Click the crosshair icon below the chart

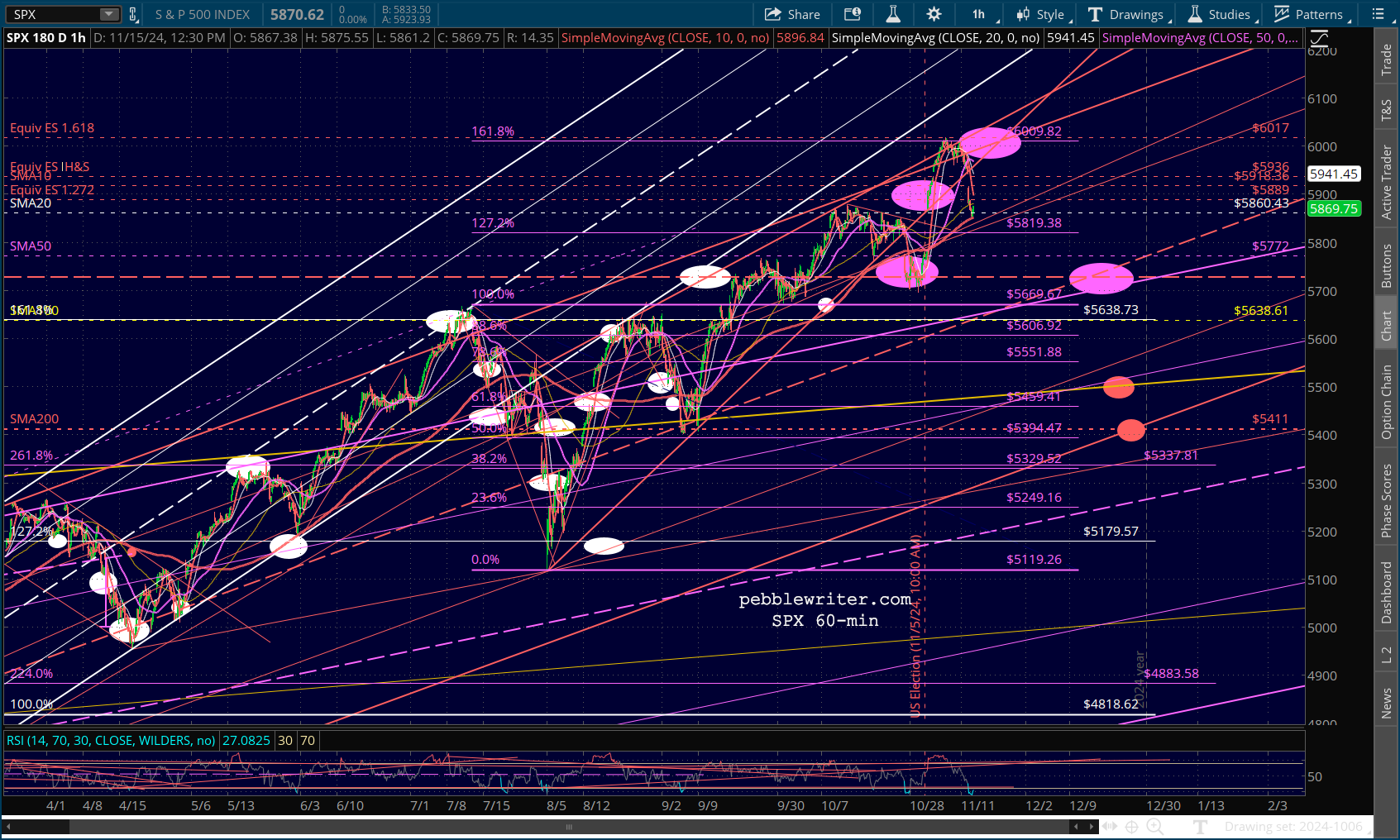(x=1132, y=827)
